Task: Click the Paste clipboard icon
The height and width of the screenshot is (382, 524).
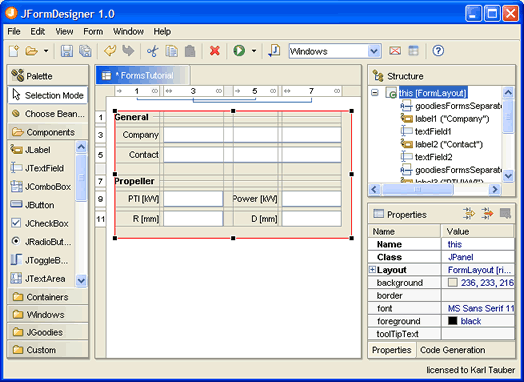Action: coord(190,51)
